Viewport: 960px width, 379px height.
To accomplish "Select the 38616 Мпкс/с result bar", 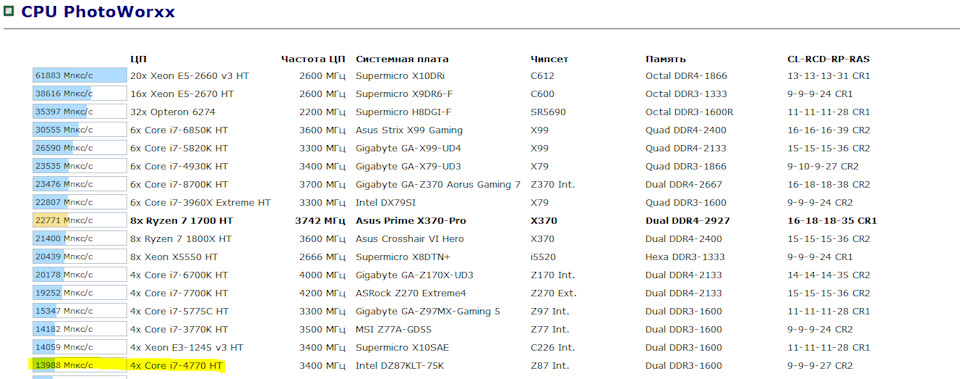I will point(80,94).
